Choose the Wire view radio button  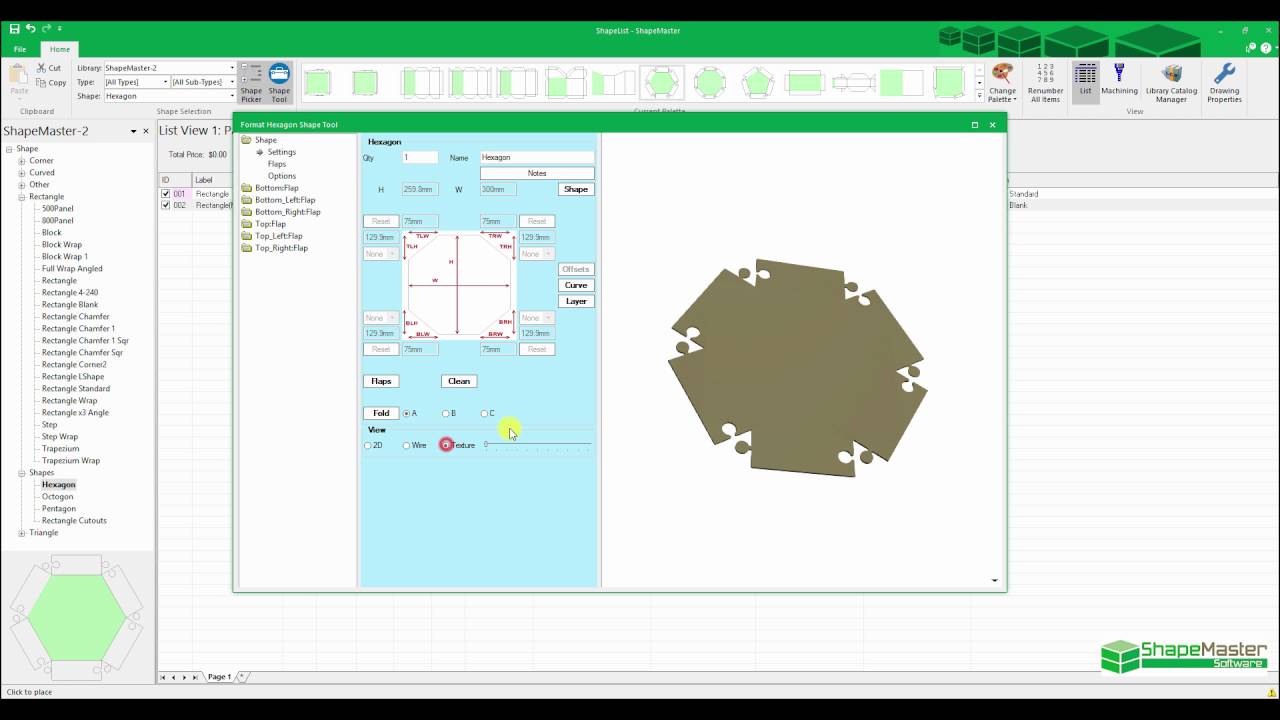coord(406,445)
